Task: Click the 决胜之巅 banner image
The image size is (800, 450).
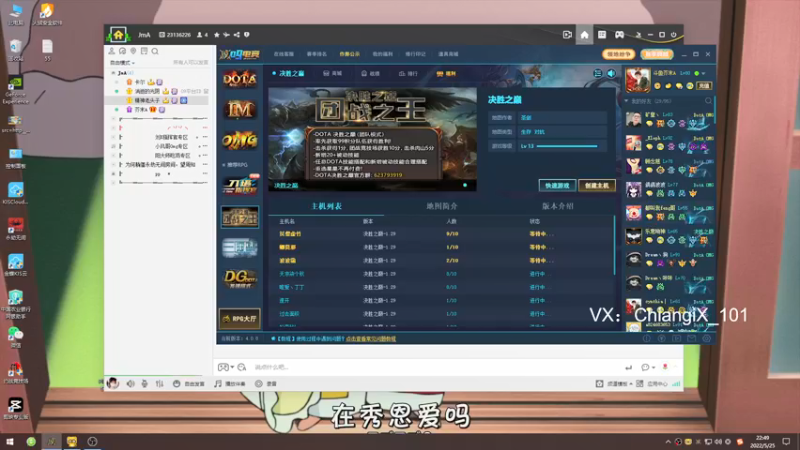Action: [372, 139]
